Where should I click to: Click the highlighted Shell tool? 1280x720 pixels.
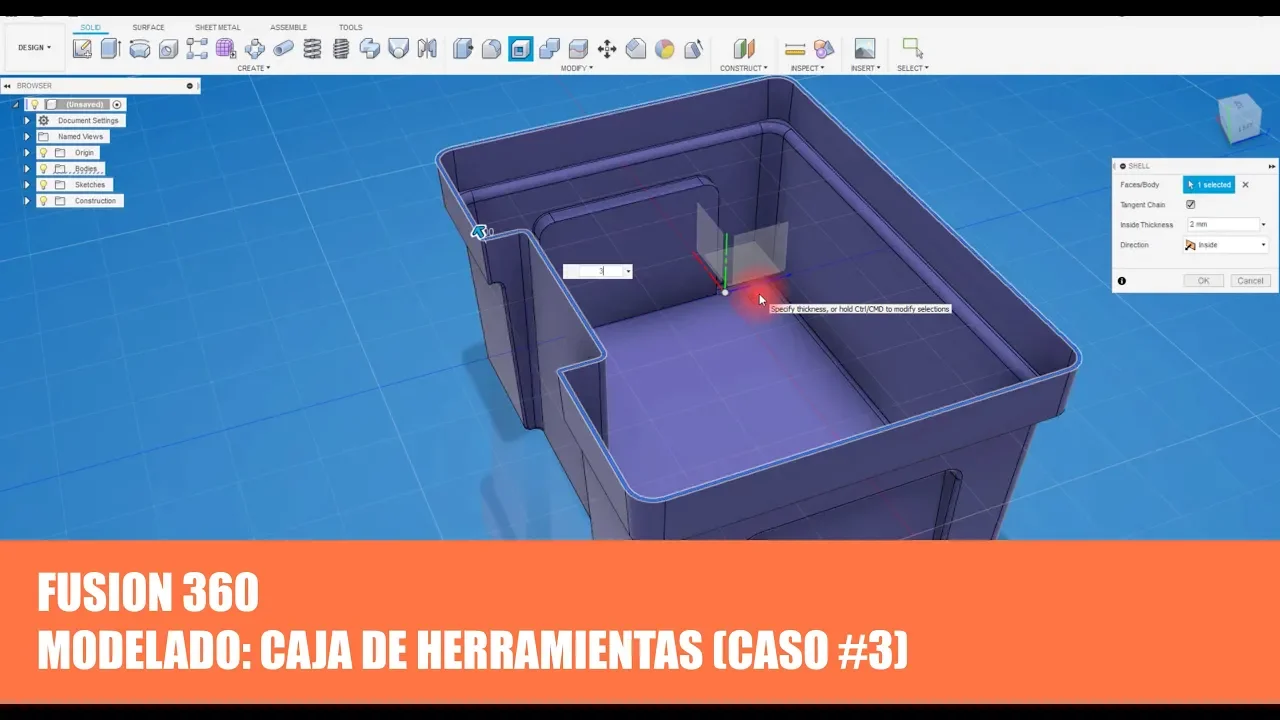tap(520, 48)
